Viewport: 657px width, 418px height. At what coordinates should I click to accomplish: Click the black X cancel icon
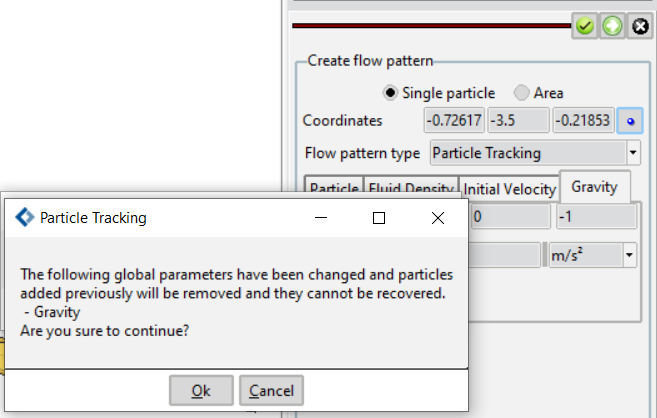(640, 26)
